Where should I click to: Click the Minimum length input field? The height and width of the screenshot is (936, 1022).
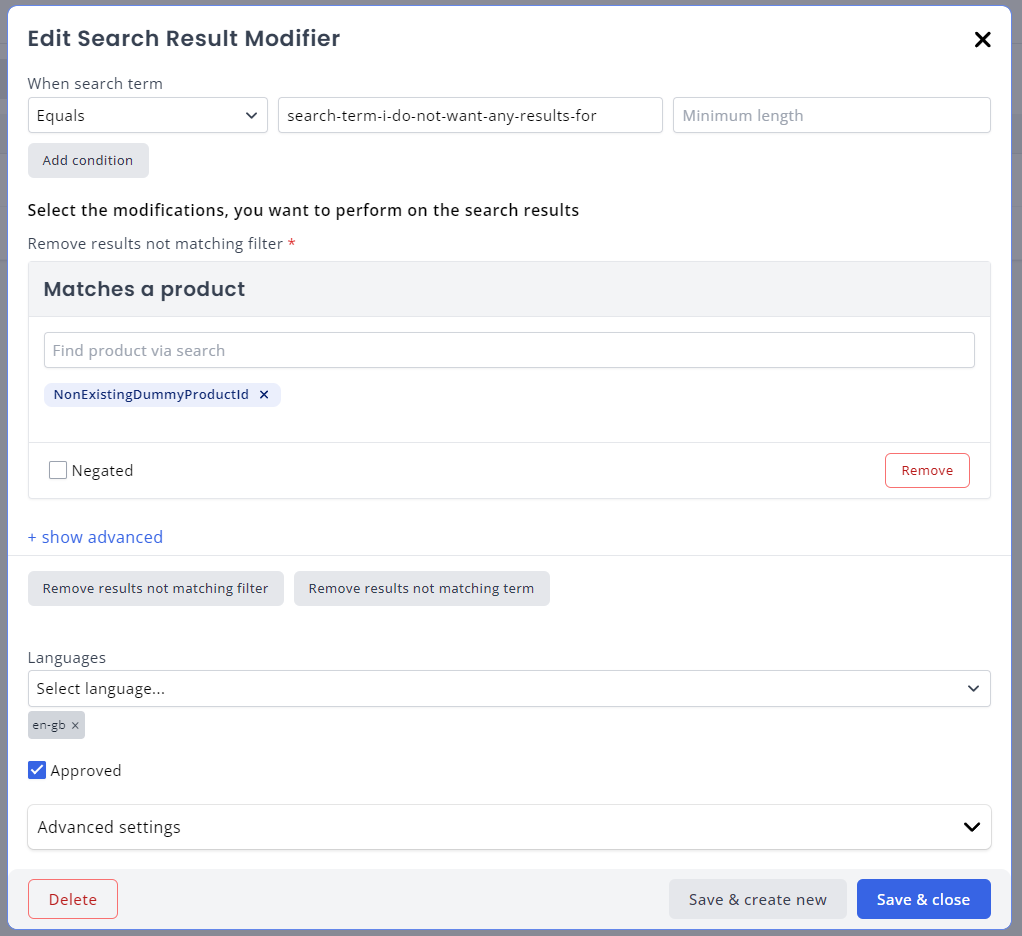831,115
